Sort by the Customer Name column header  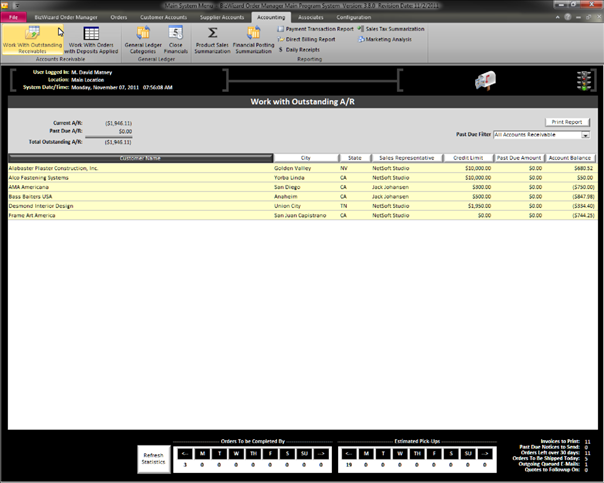coord(140,158)
